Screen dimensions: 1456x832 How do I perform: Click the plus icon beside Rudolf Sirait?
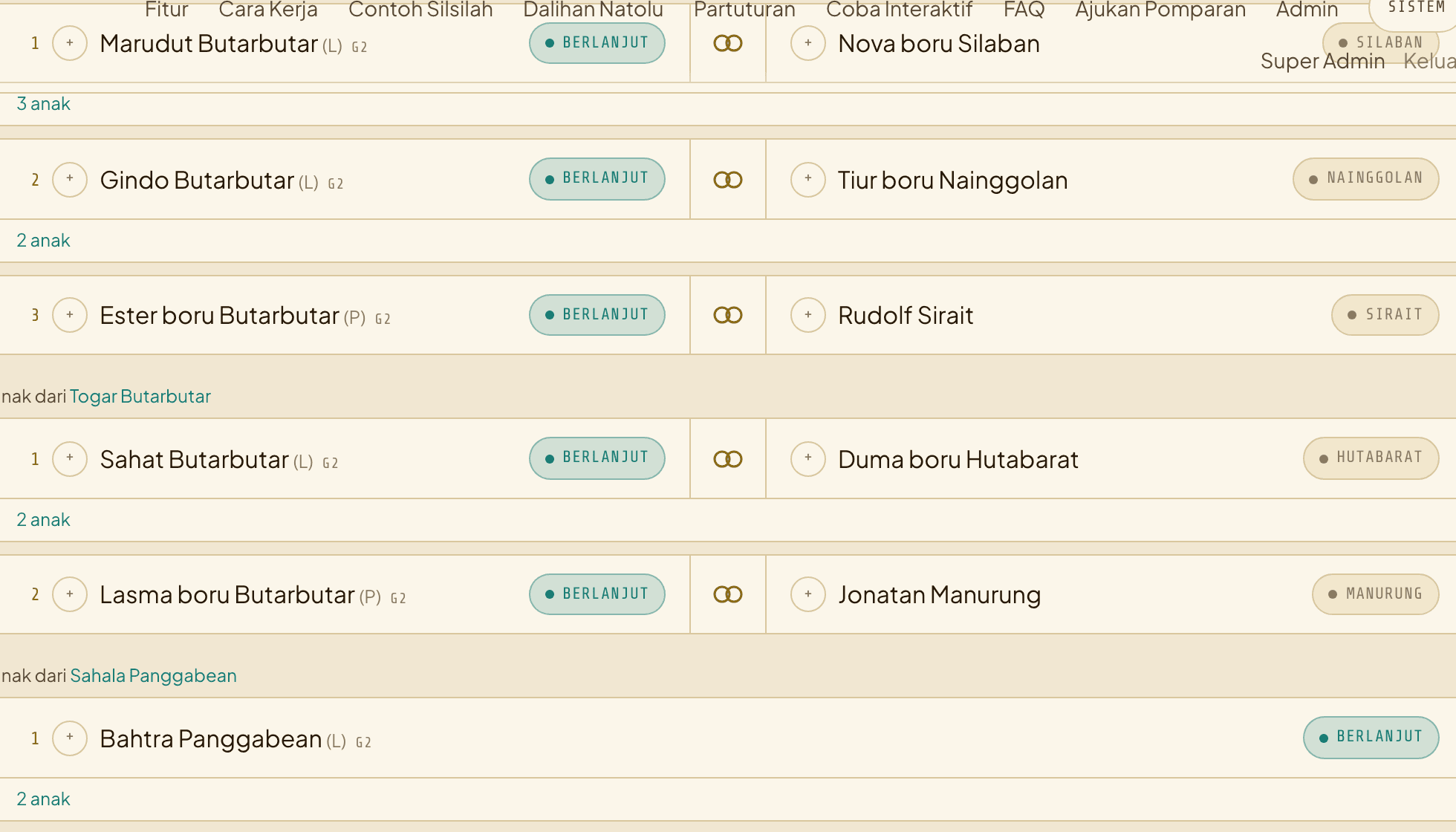pyautogui.click(x=808, y=315)
